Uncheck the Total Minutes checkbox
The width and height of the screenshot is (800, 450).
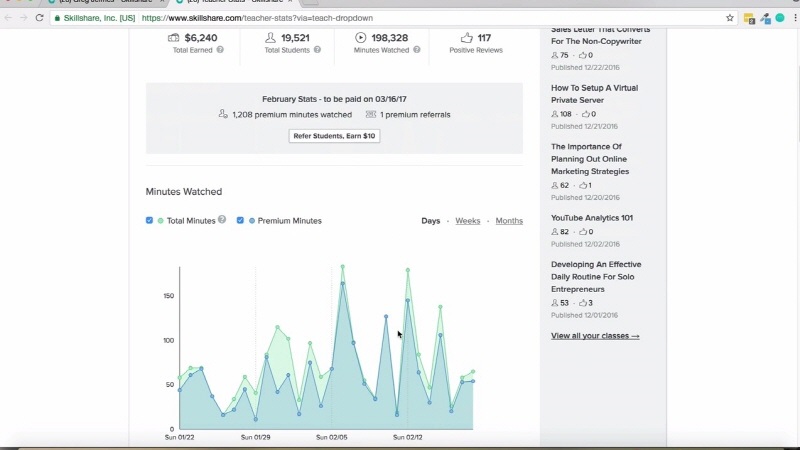[149, 220]
